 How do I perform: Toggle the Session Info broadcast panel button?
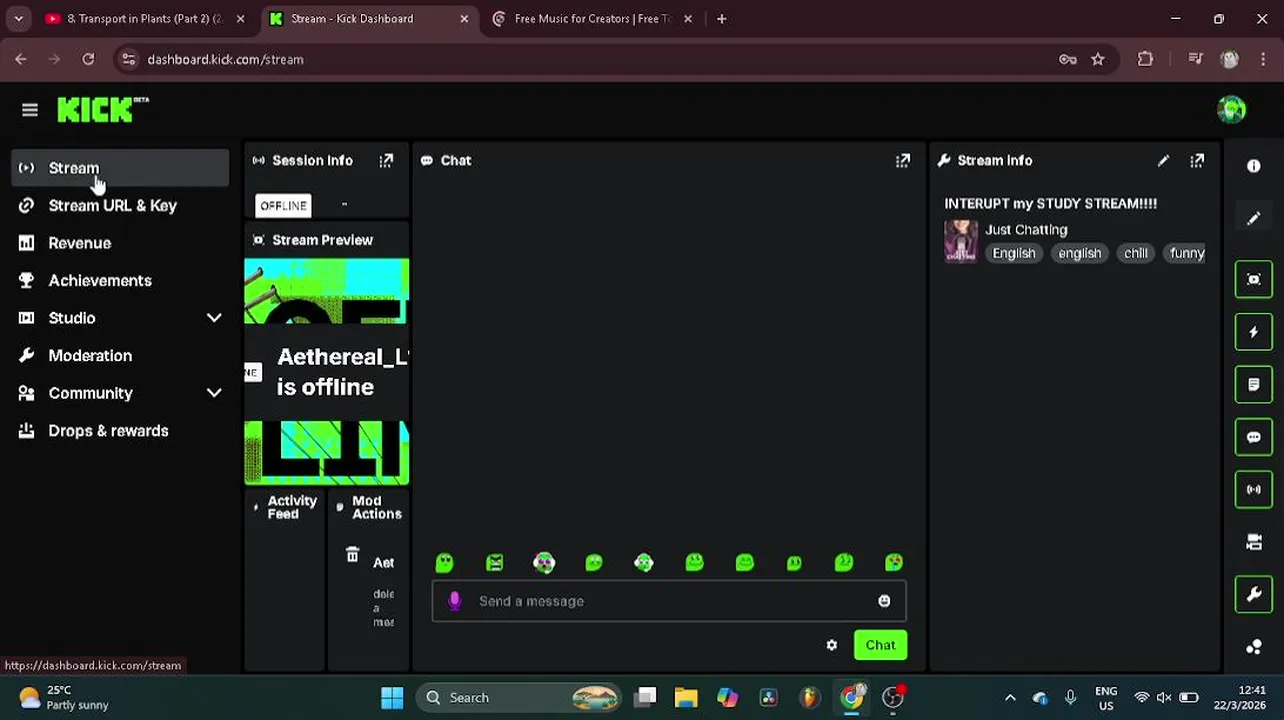tap(1254, 489)
